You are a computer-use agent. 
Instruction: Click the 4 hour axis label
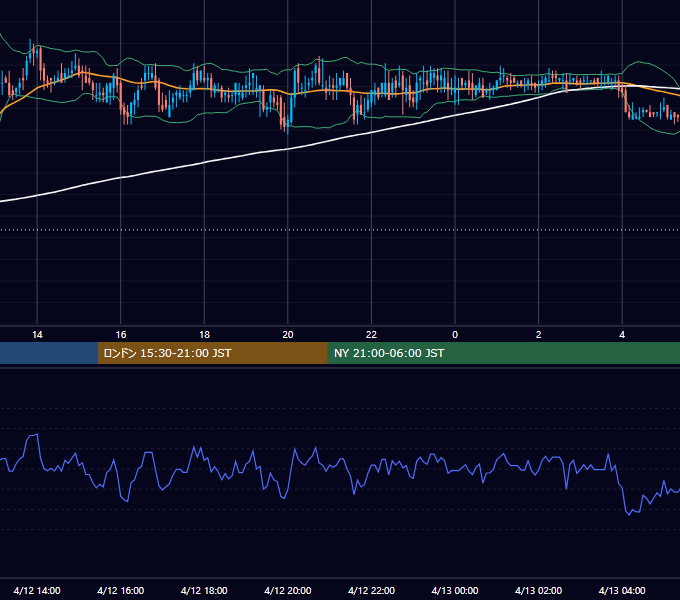[x=622, y=335]
